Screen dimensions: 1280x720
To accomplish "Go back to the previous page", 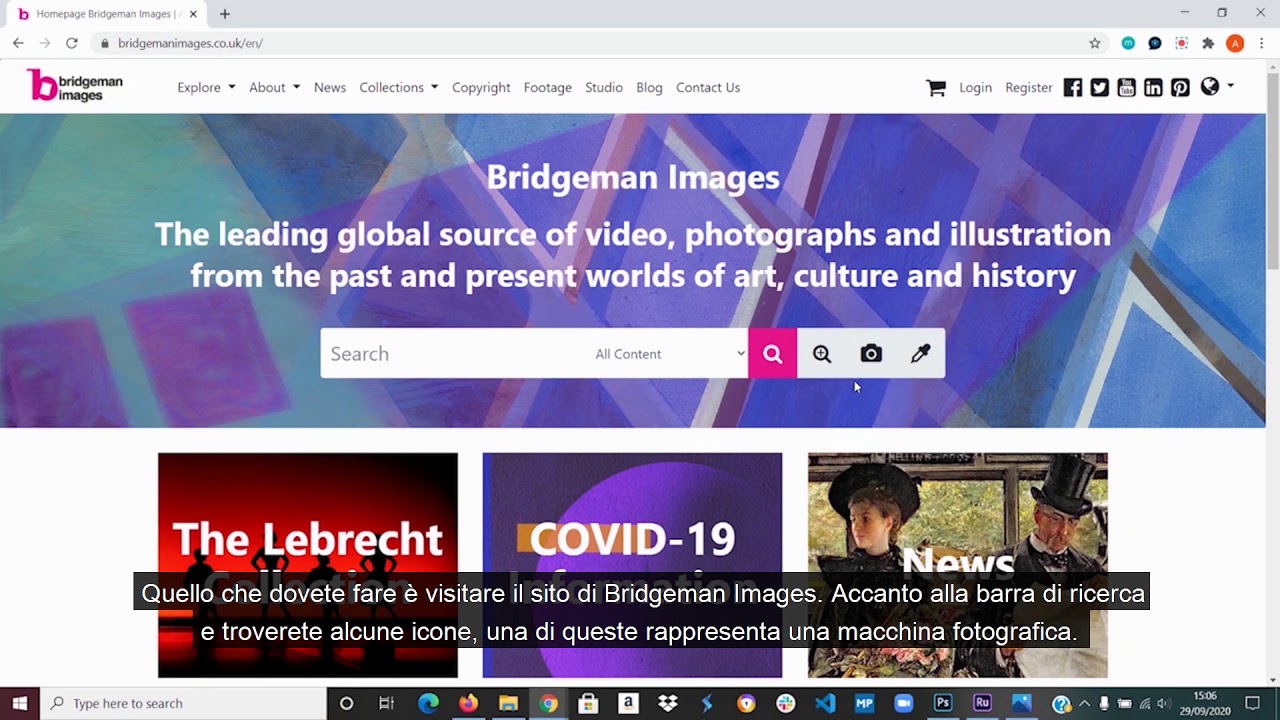I will pos(18,43).
